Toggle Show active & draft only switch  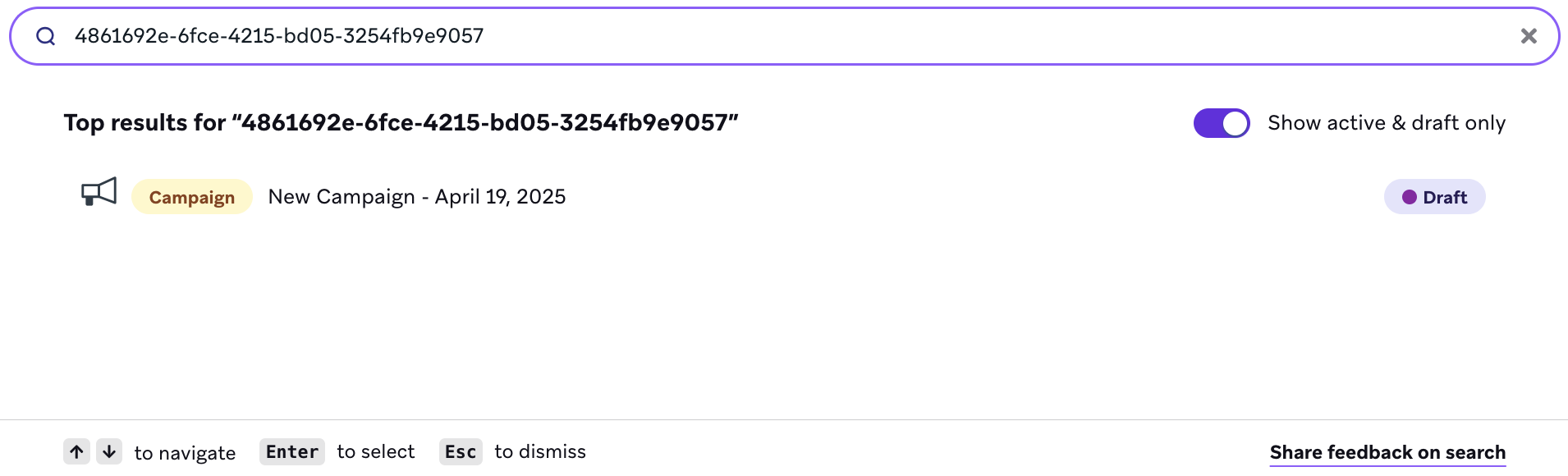click(x=1222, y=123)
